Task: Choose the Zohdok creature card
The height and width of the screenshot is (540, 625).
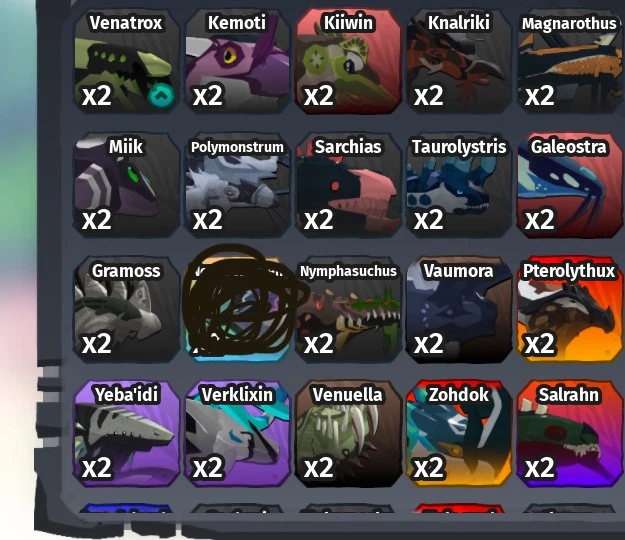Action: click(x=459, y=434)
